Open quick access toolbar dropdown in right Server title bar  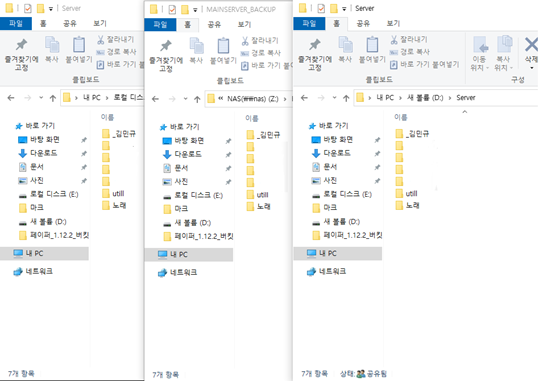[344, 9]
